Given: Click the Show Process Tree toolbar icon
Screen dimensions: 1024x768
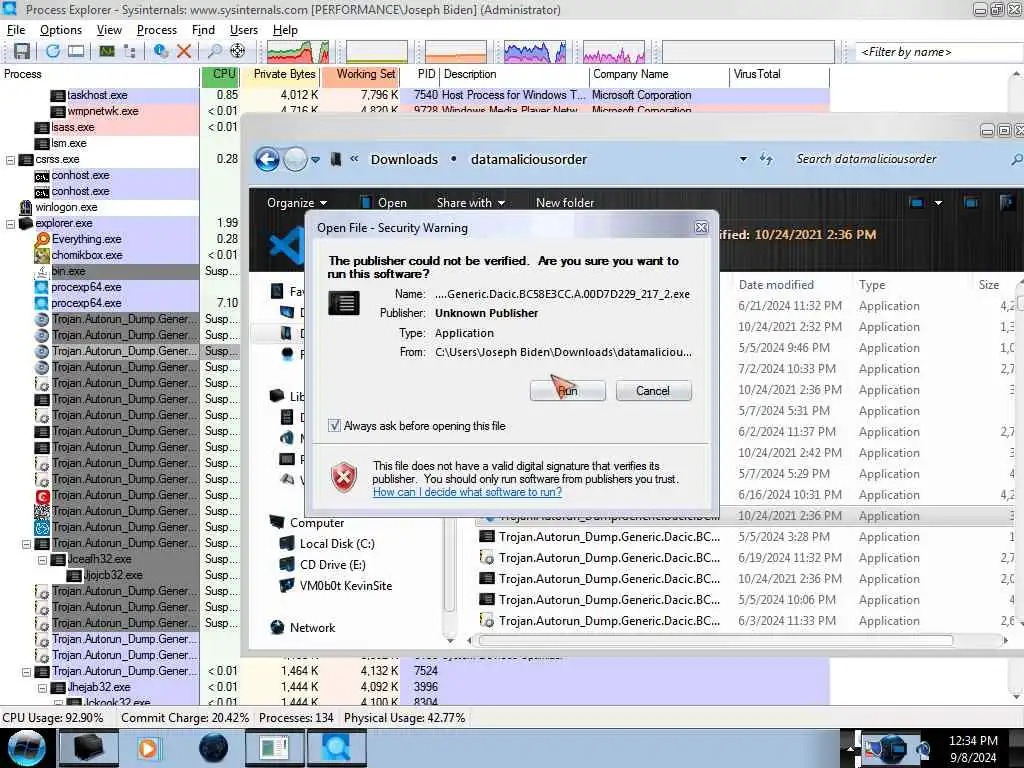Looking at the screenshot, I should (x=129, y=51).
